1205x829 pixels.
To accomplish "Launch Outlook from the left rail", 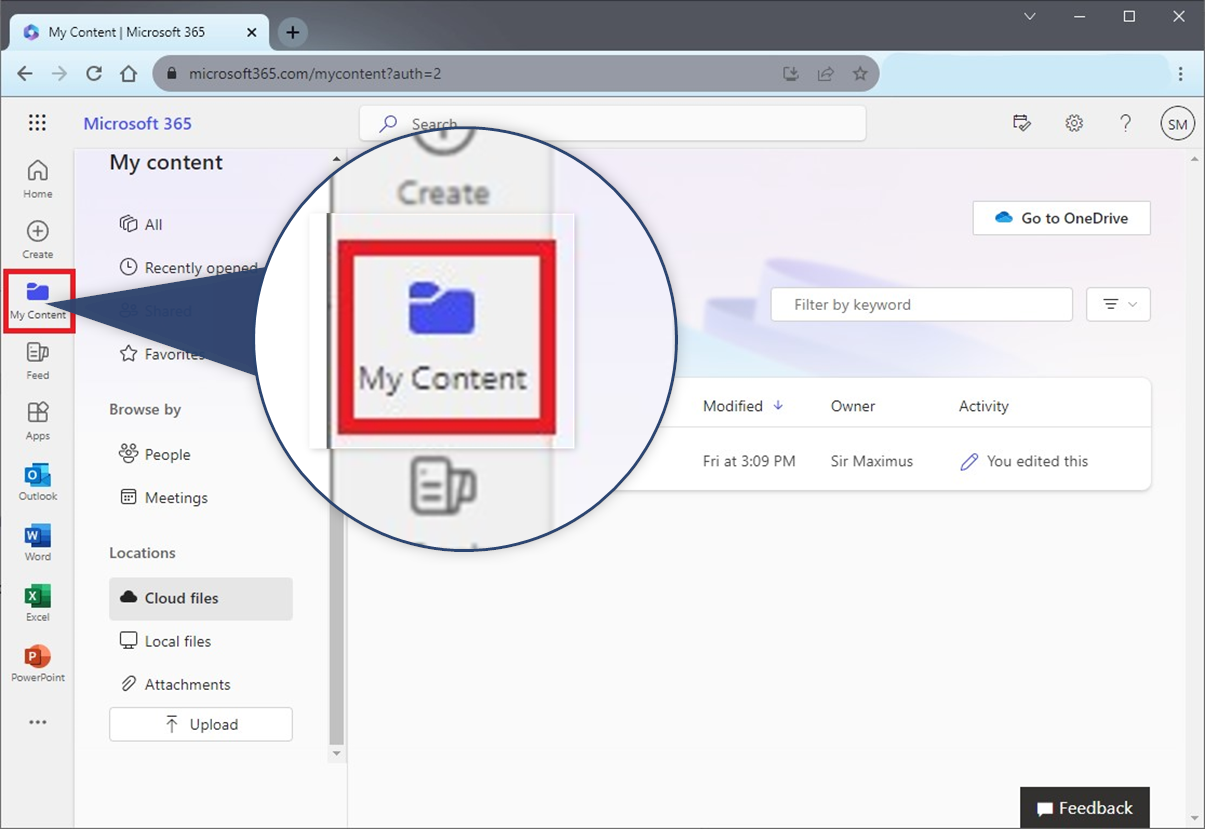I will [x=37, y=481].
